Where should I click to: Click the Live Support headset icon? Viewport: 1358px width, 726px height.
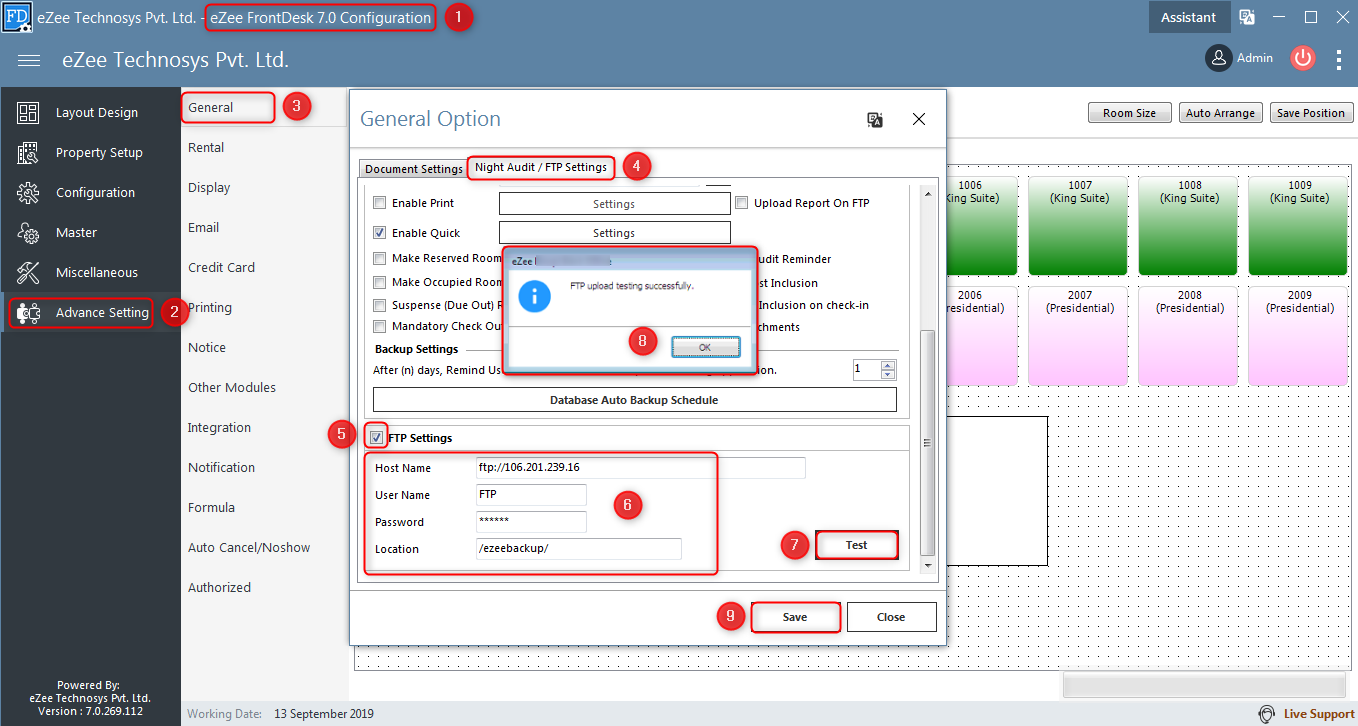(x=1267, y=714)
